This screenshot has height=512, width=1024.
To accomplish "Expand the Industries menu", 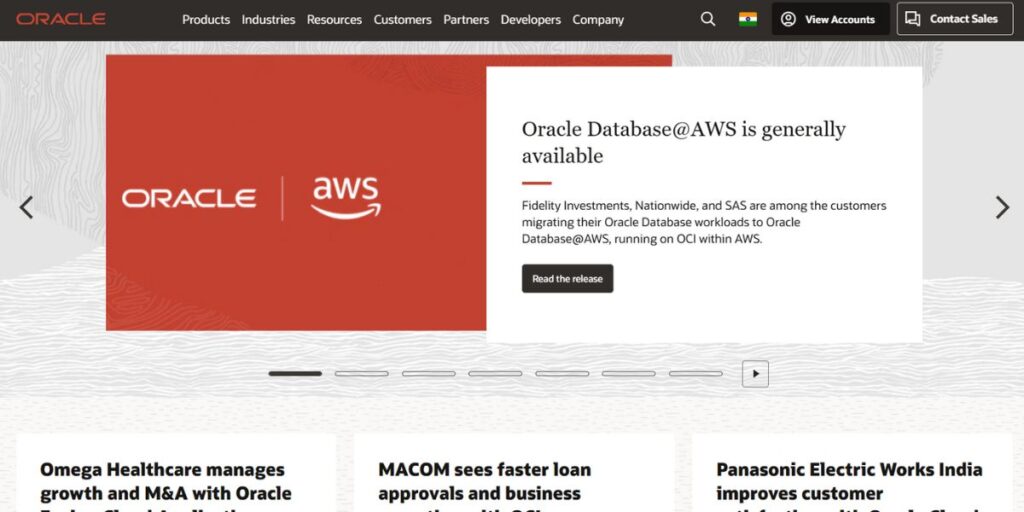I will tap(268, 20).
